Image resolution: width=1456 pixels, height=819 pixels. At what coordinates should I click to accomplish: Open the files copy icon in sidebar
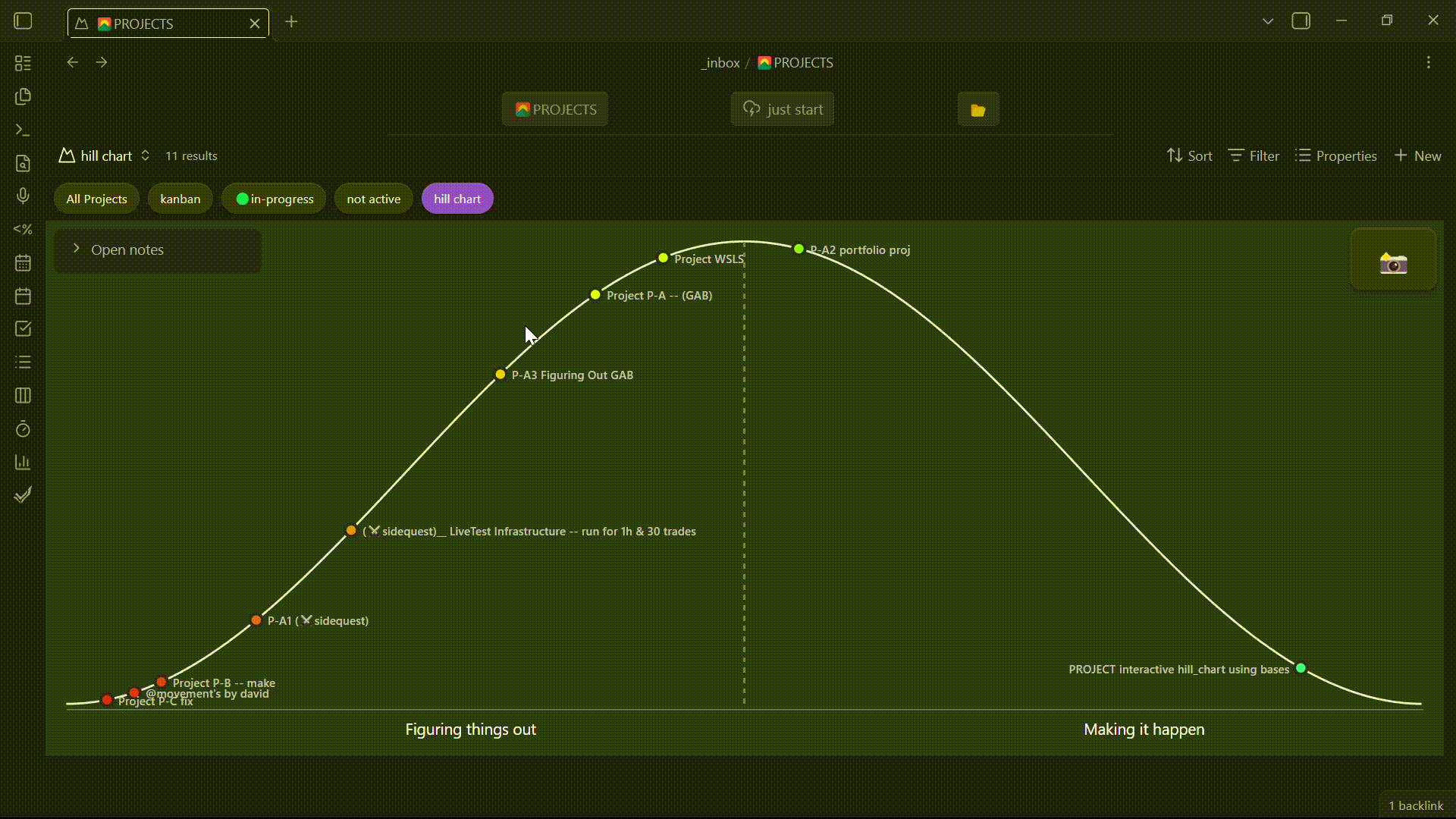23,97
